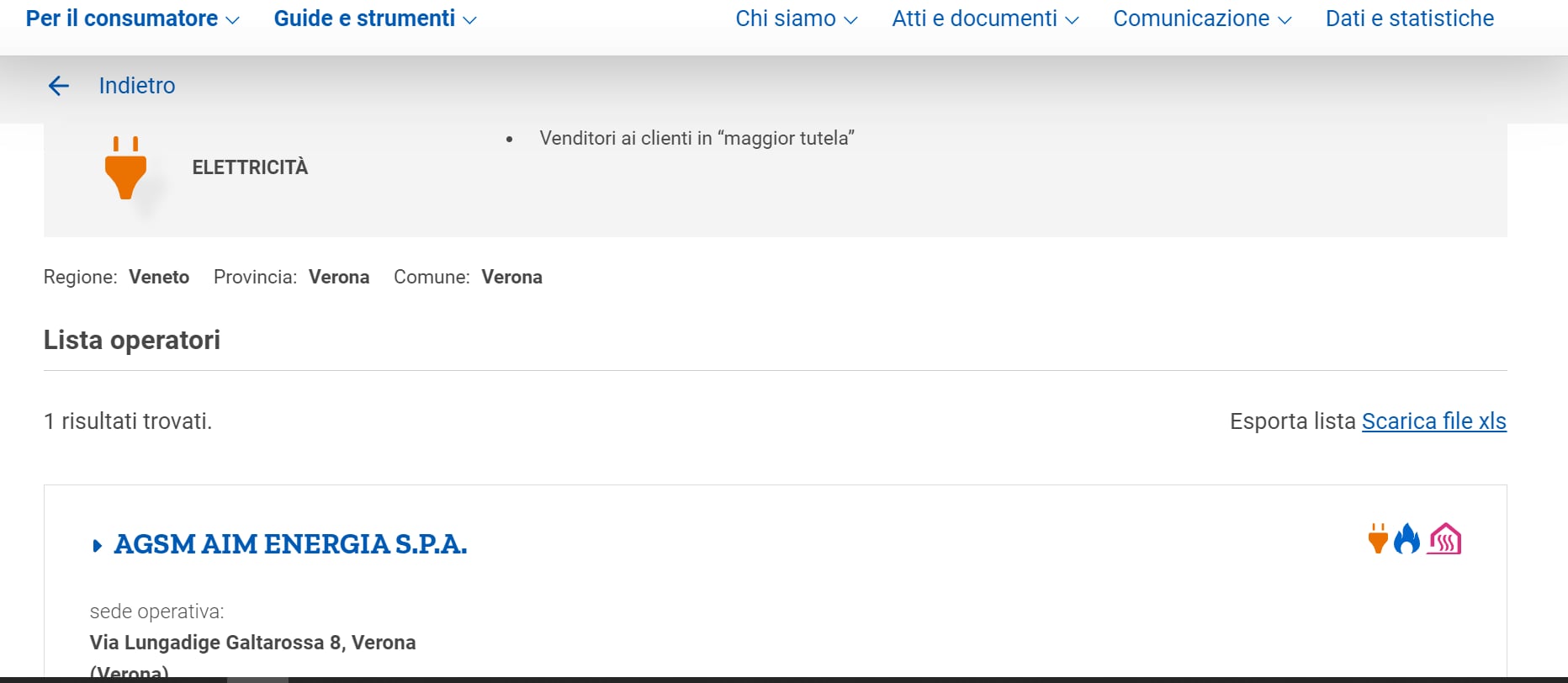Click the orange electricity plug icon
The width and height of the screenshot is (1568, 683).
(x=125, y=168)
